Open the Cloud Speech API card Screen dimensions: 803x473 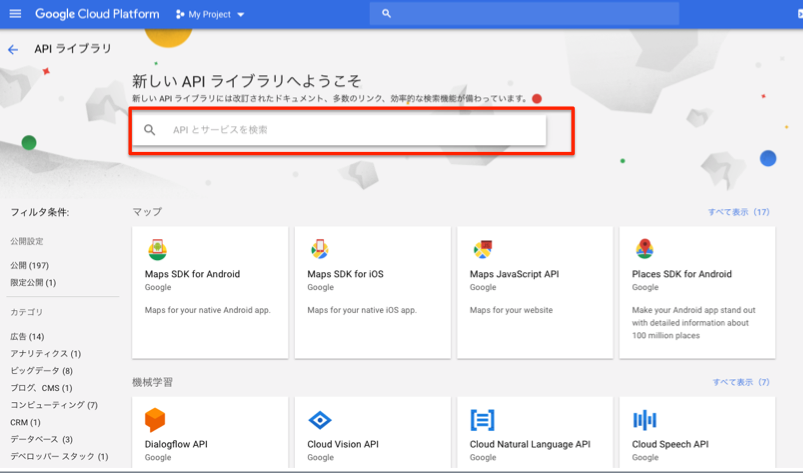[x=697, y=433]
